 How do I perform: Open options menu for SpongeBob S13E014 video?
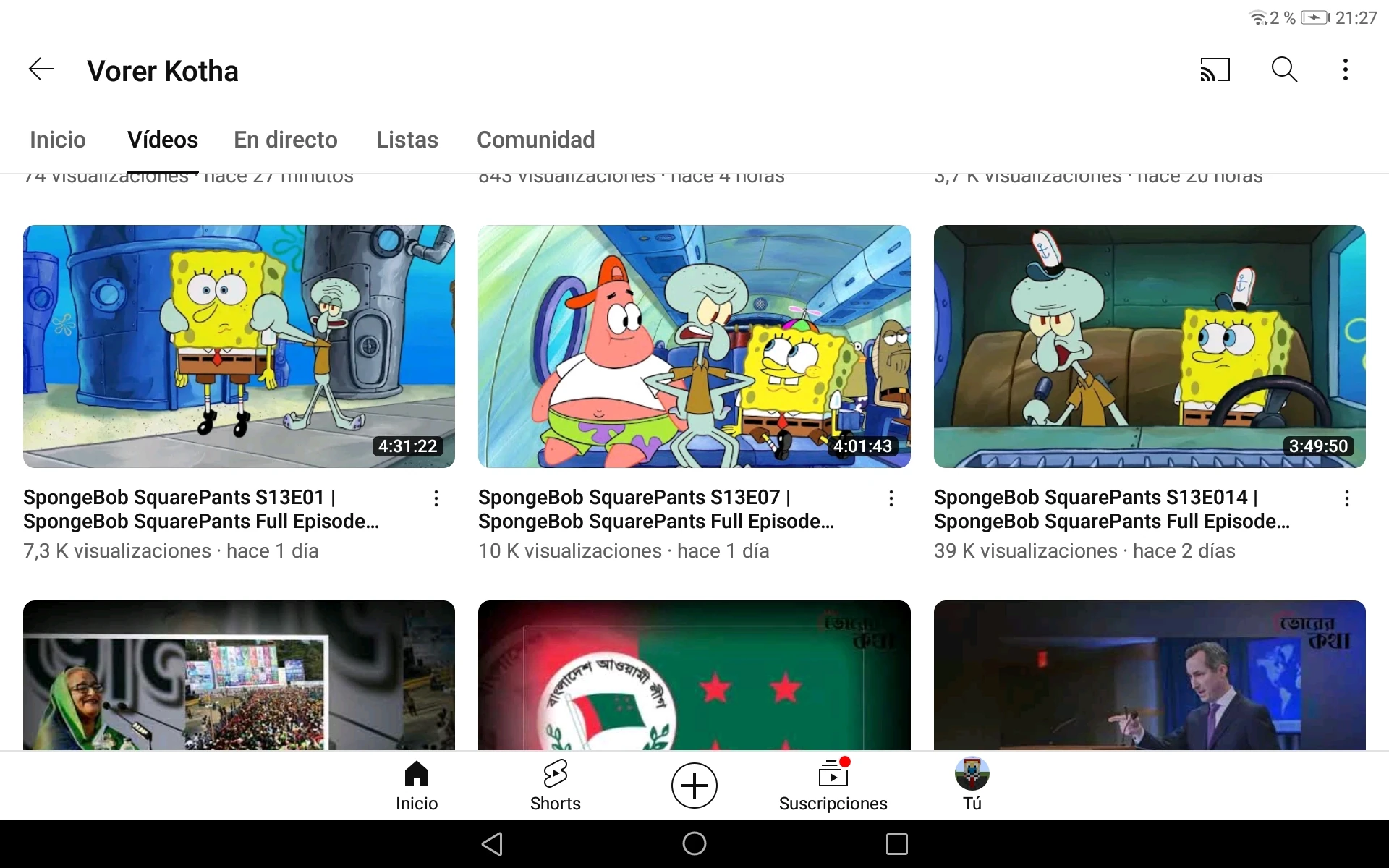coord(1347,499)
